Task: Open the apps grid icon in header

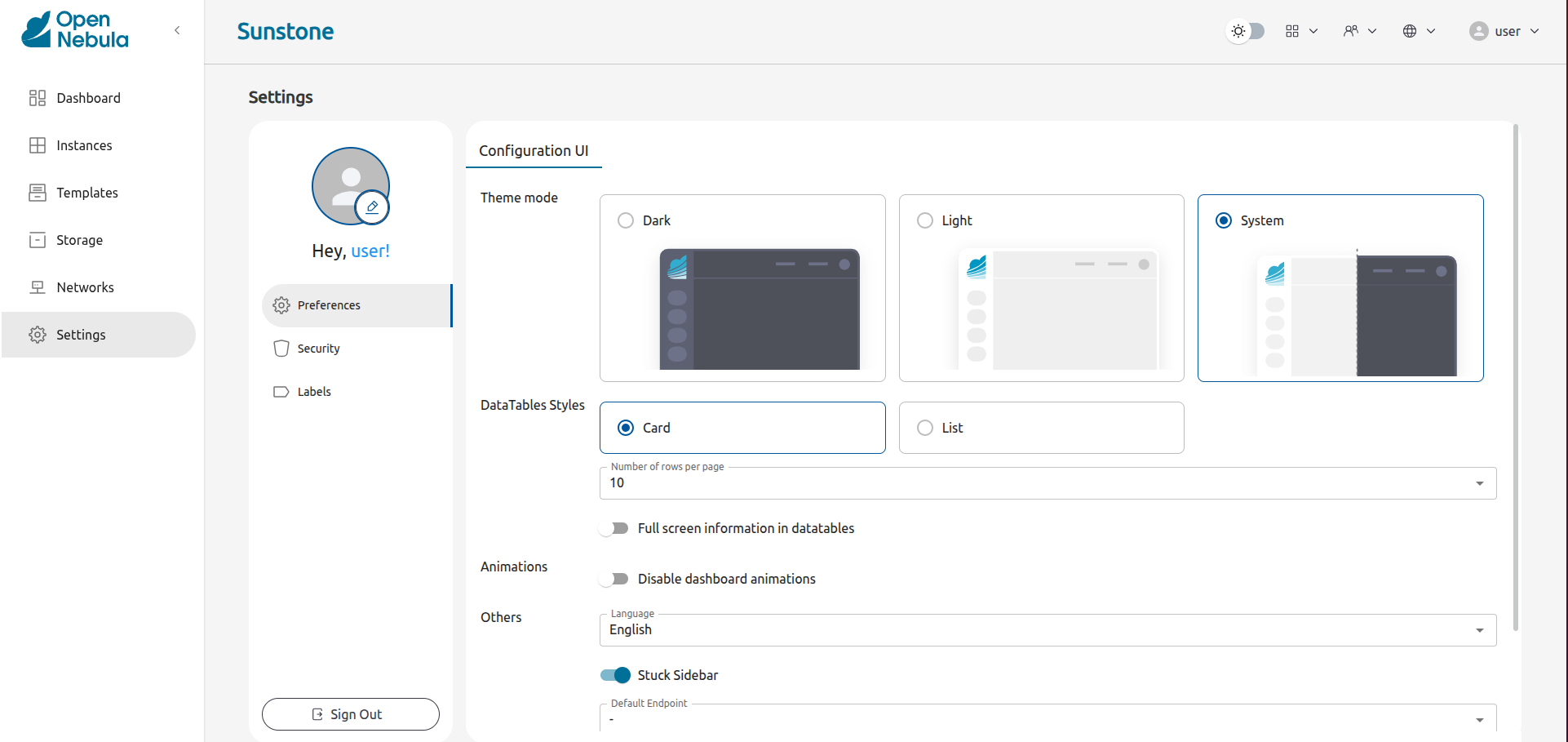Action: click(x=1292, y=30)
